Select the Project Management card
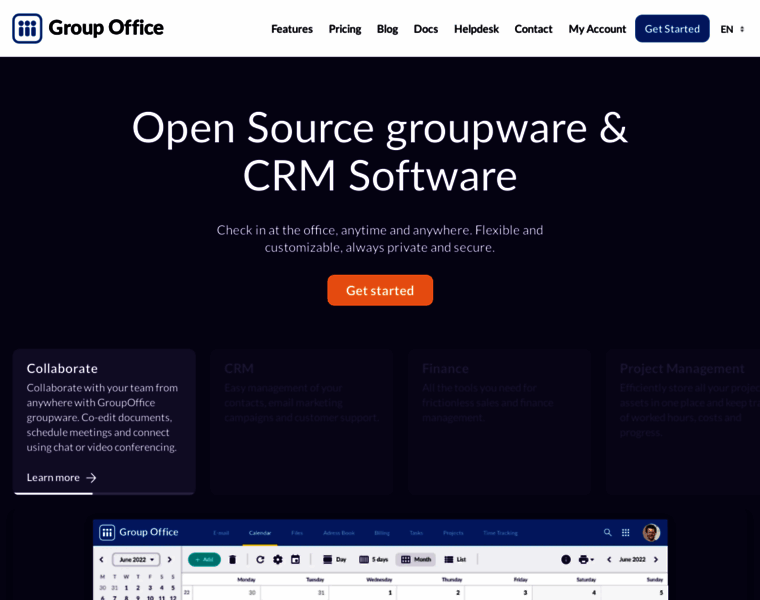Image resolution: width=760 pixels, height=600 pixels. 683,422
